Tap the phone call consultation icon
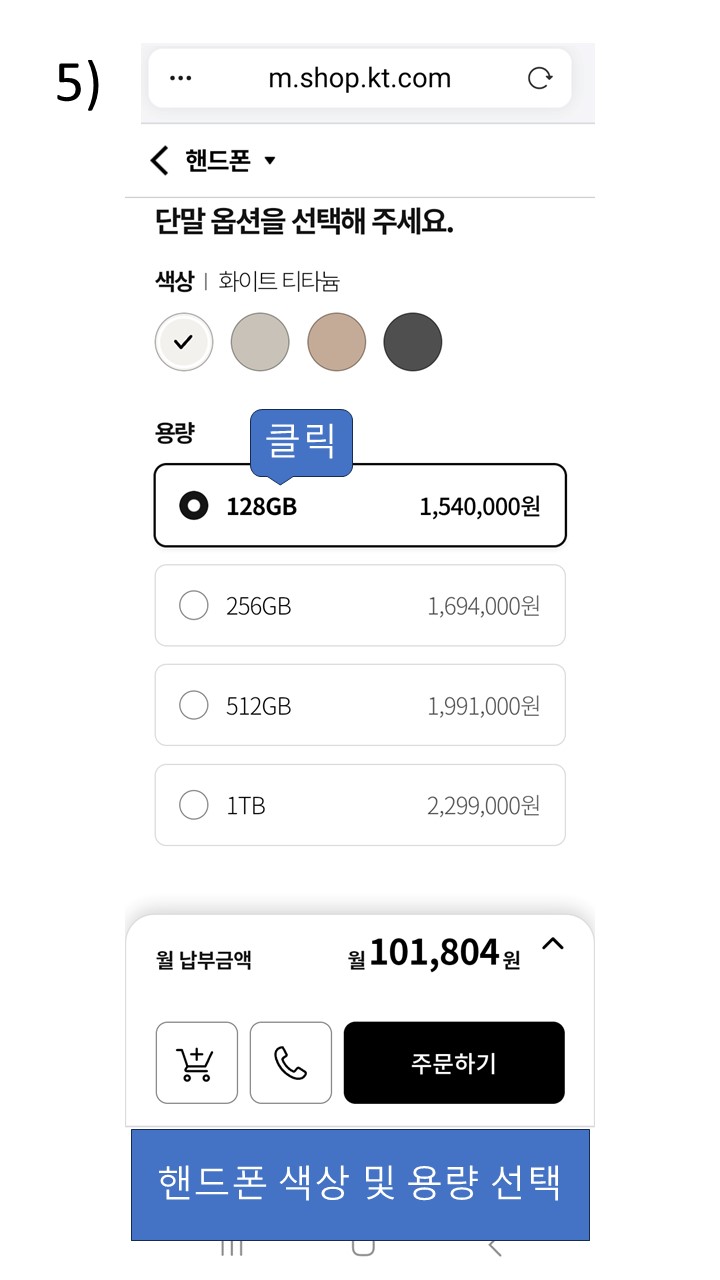The height and width of the screenshot is (1280, 720). coord(290,1063)
